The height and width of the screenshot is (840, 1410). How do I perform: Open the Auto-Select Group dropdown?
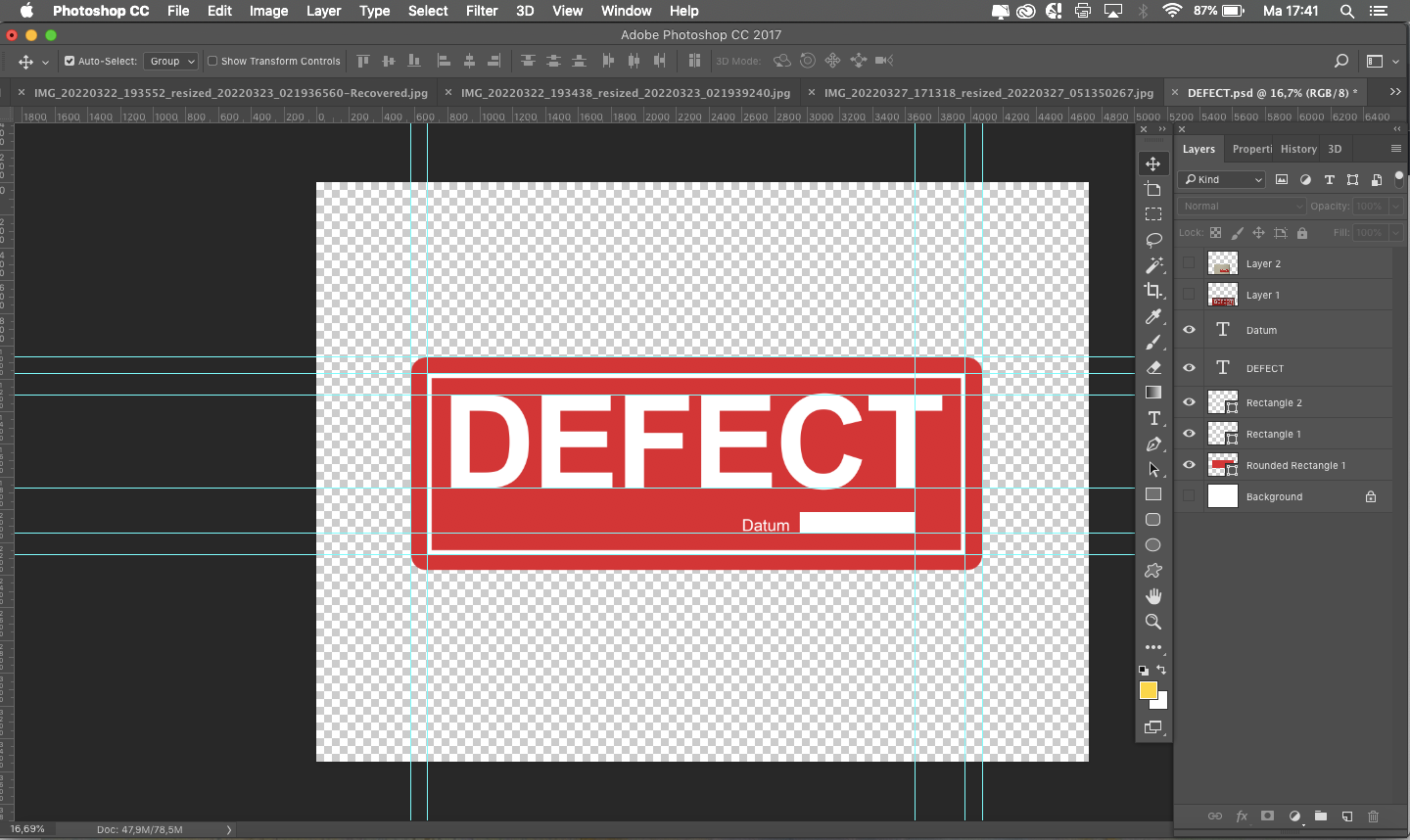[x=170, y=61]
